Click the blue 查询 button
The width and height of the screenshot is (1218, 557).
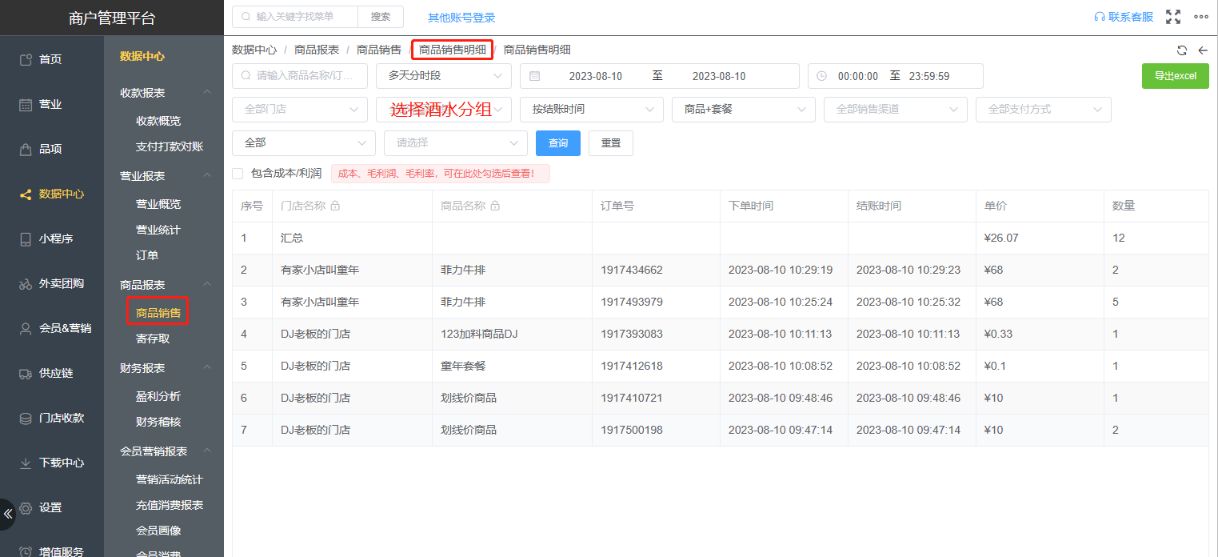[558, 143]
